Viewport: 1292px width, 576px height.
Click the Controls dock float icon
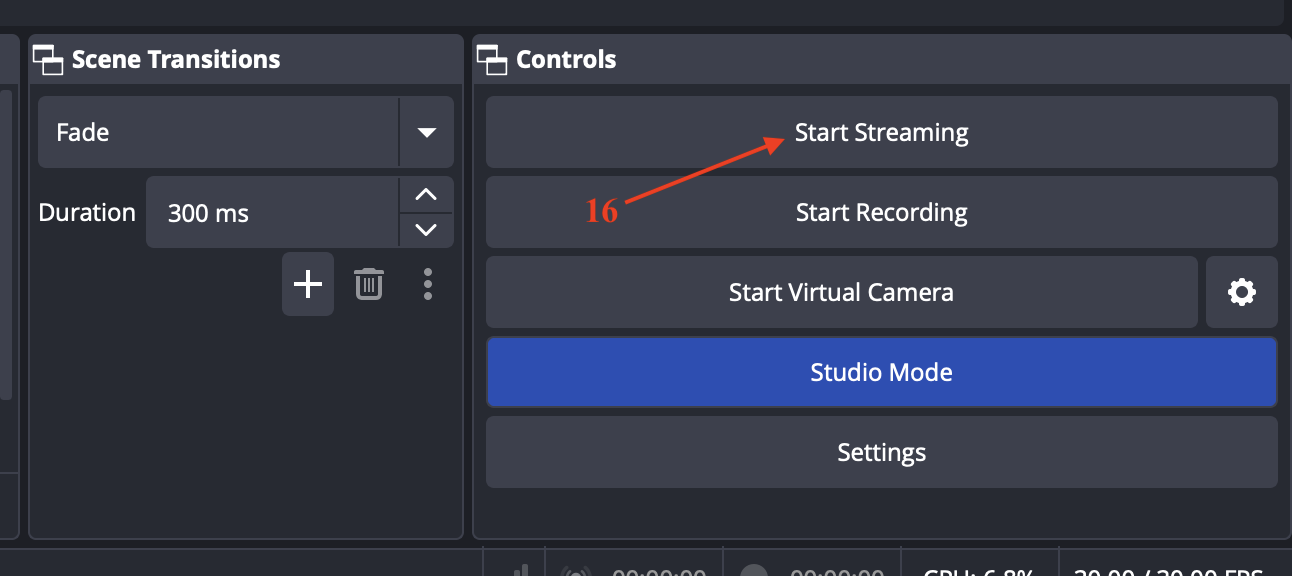(x=492, y=61)
